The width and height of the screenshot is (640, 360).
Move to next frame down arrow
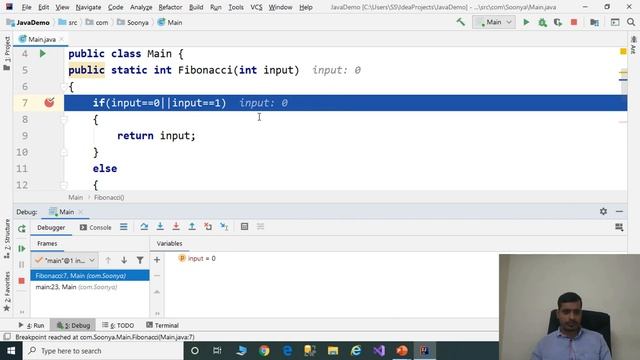point(124,260)
